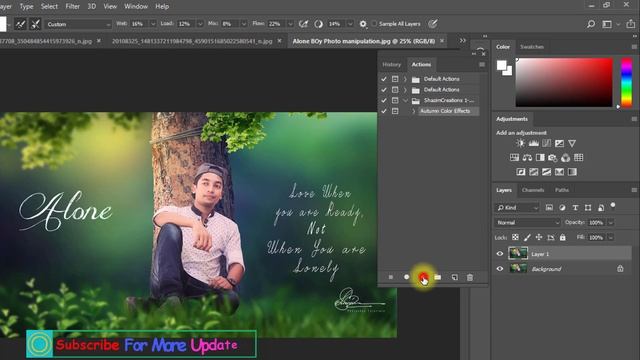Add a Curves adjustment
This screenshot has height=360, width=640.
(x=546, y=143)
